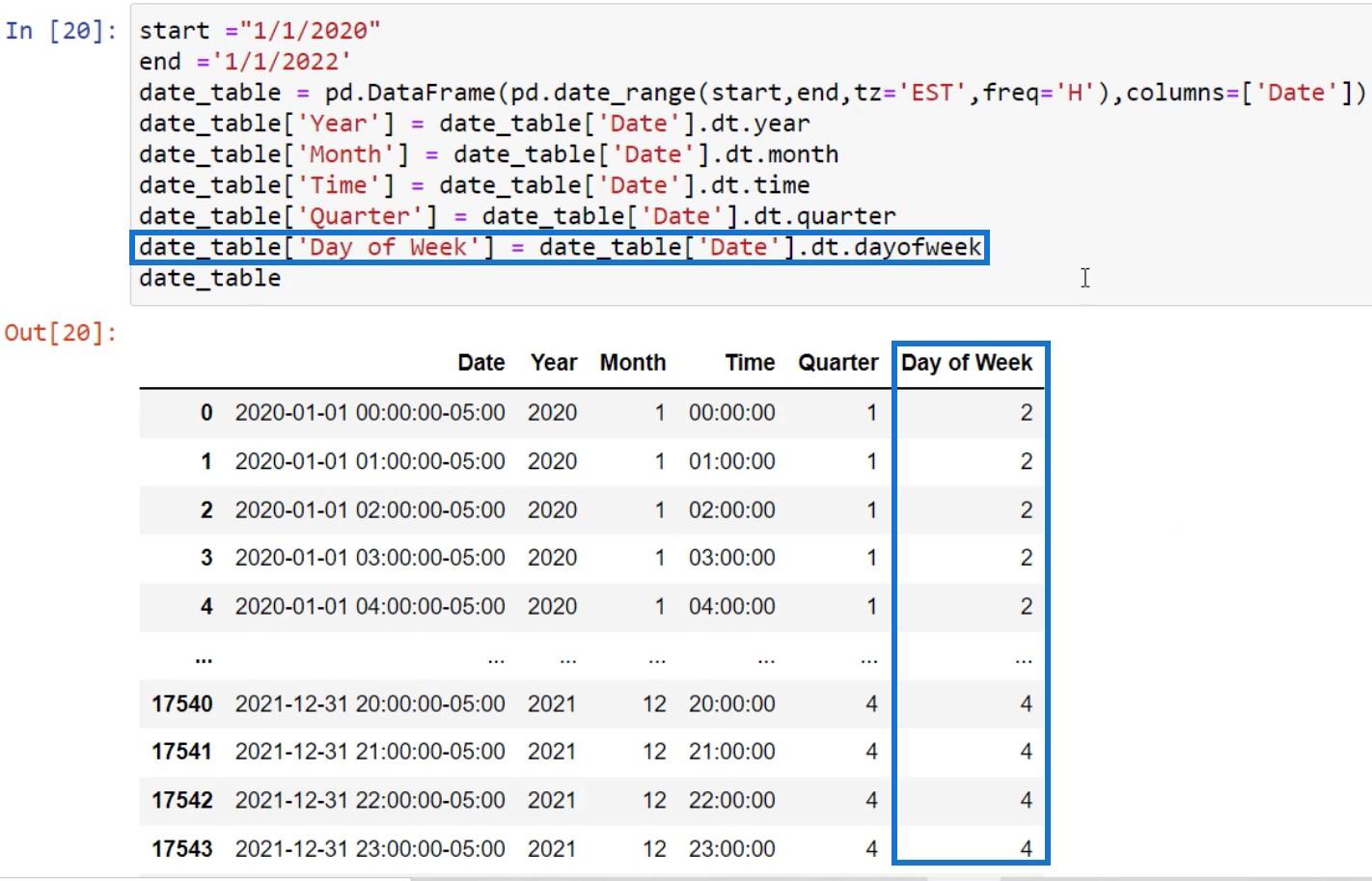
Task: Click Quarter value in row 17542
Action: 872,800
